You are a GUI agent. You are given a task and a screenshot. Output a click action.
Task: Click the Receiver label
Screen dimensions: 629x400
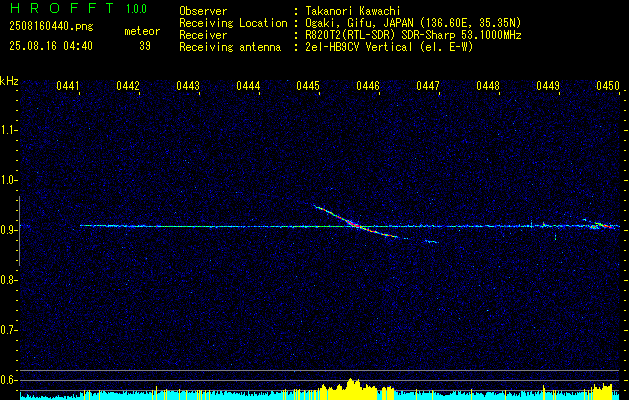(203, 35)
